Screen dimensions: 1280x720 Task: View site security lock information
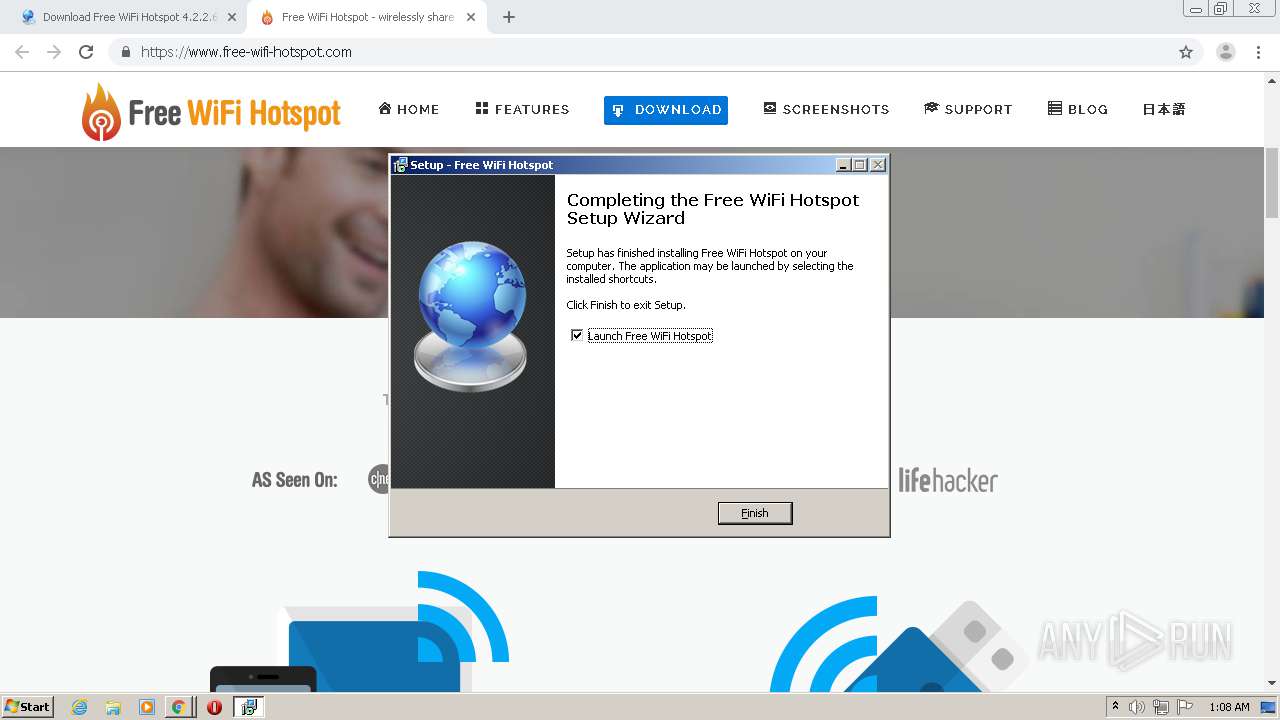point(125,52)
